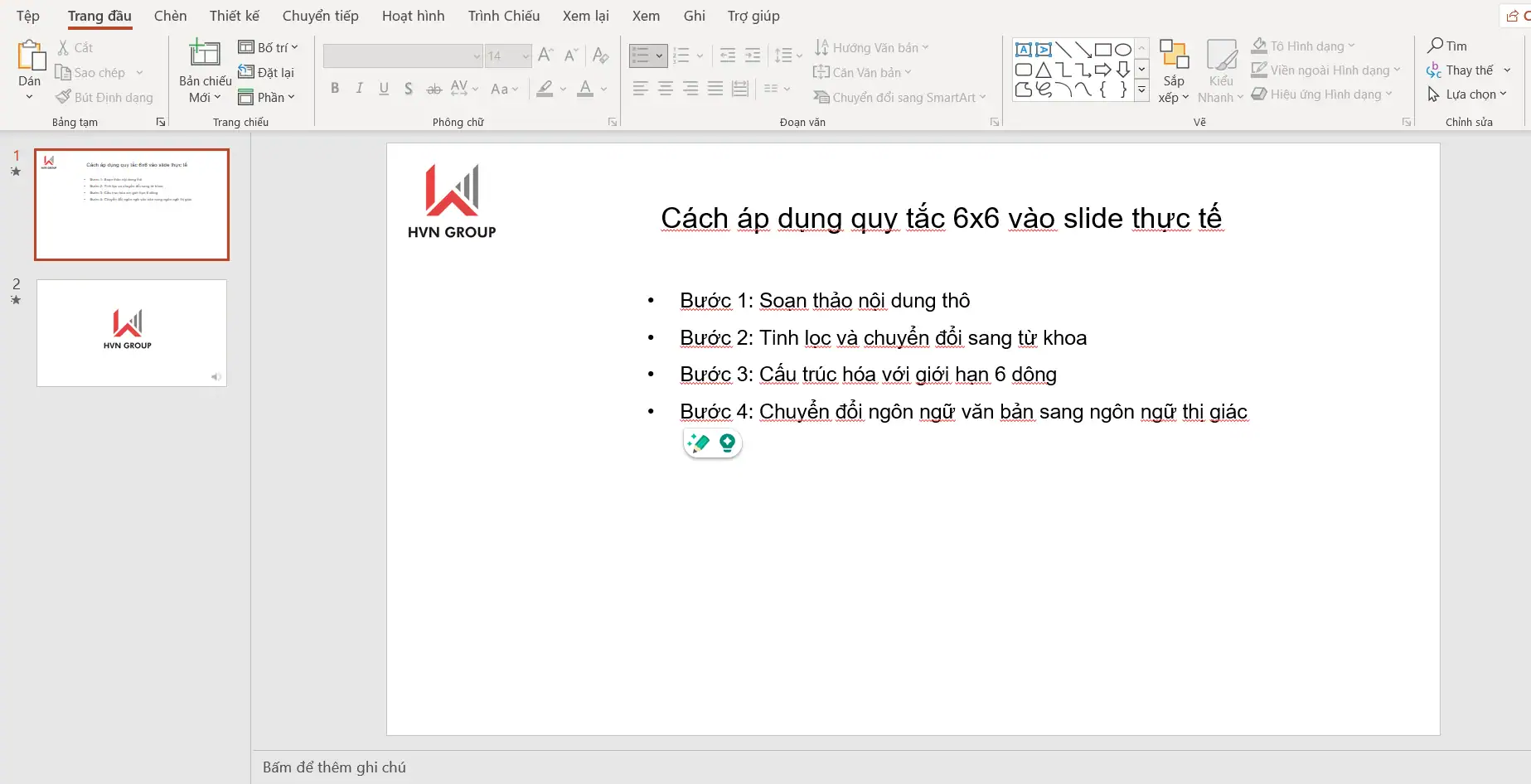
Task: Switch to the Trình Chiếu tab
Action: click(504, 16)
